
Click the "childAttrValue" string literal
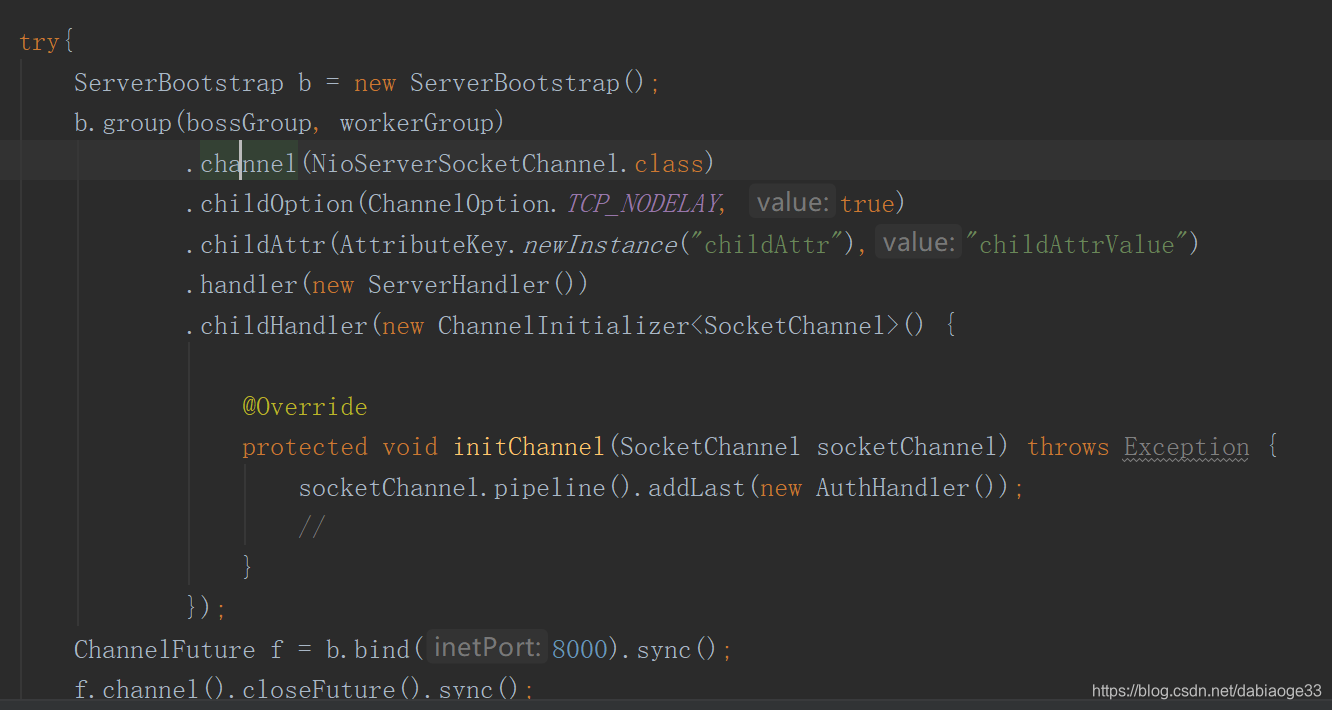1075,245
